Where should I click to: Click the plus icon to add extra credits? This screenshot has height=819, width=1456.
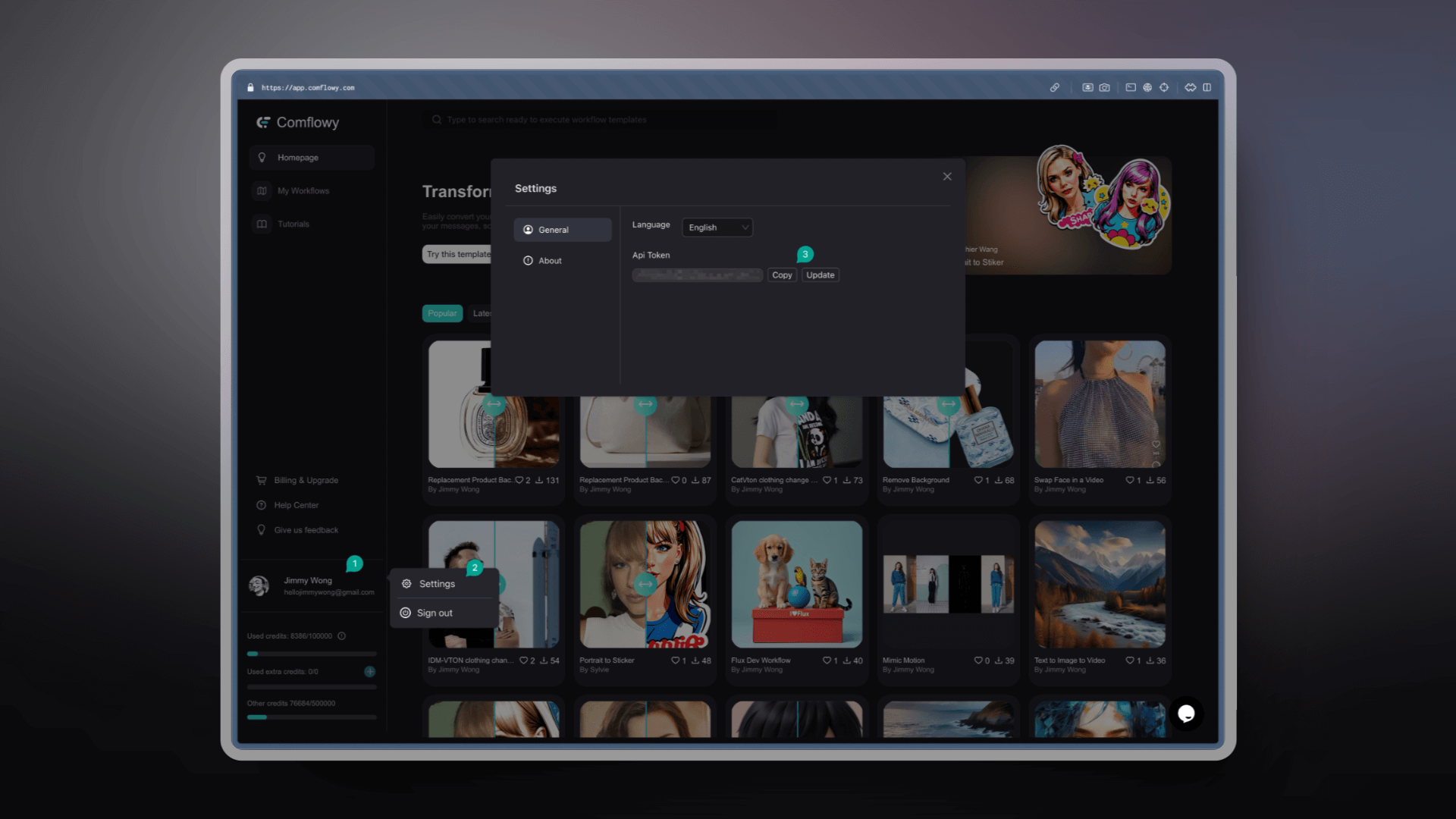coord(370,672)
